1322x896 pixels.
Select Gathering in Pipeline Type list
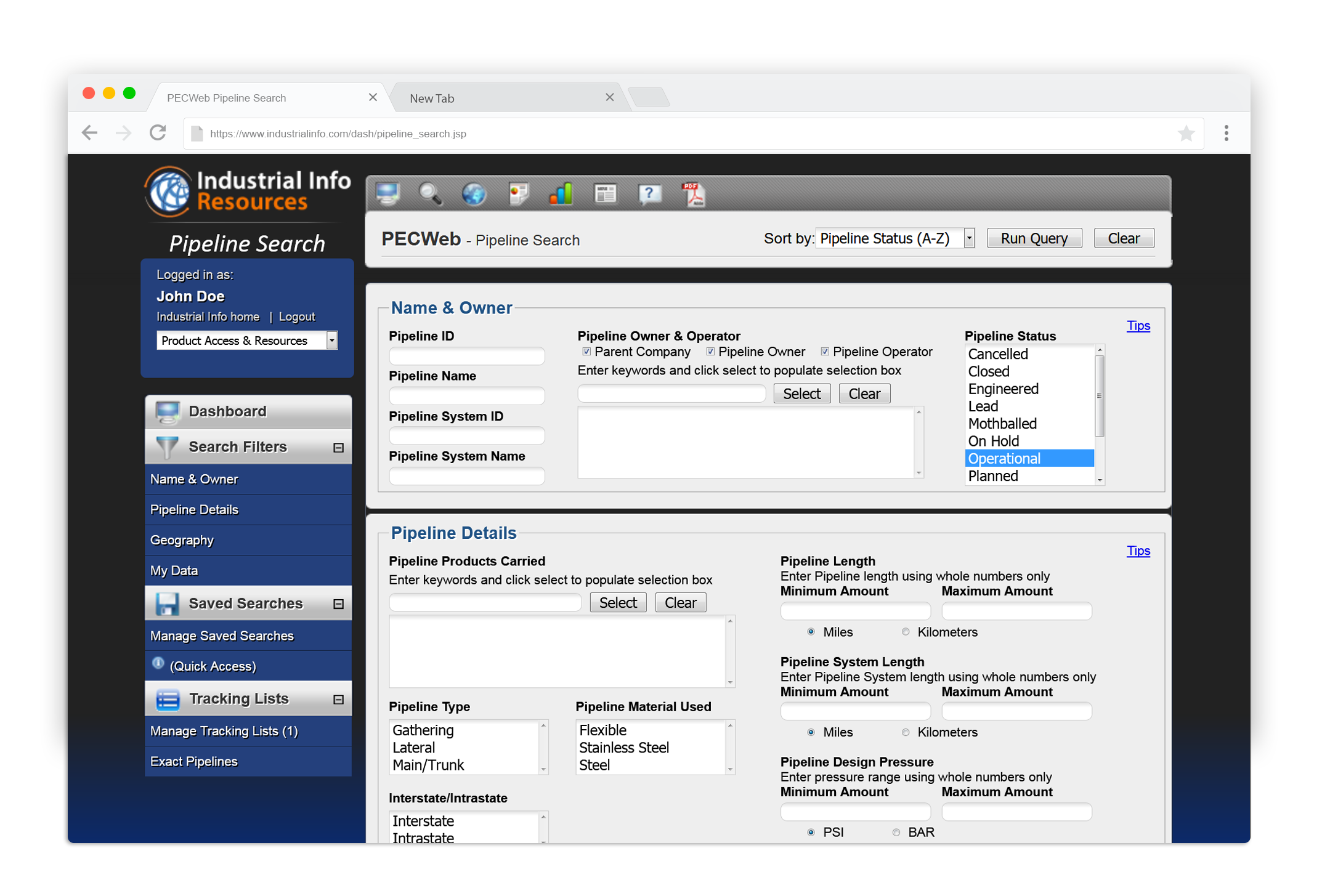pyautogui.click(x=464, y=730)
